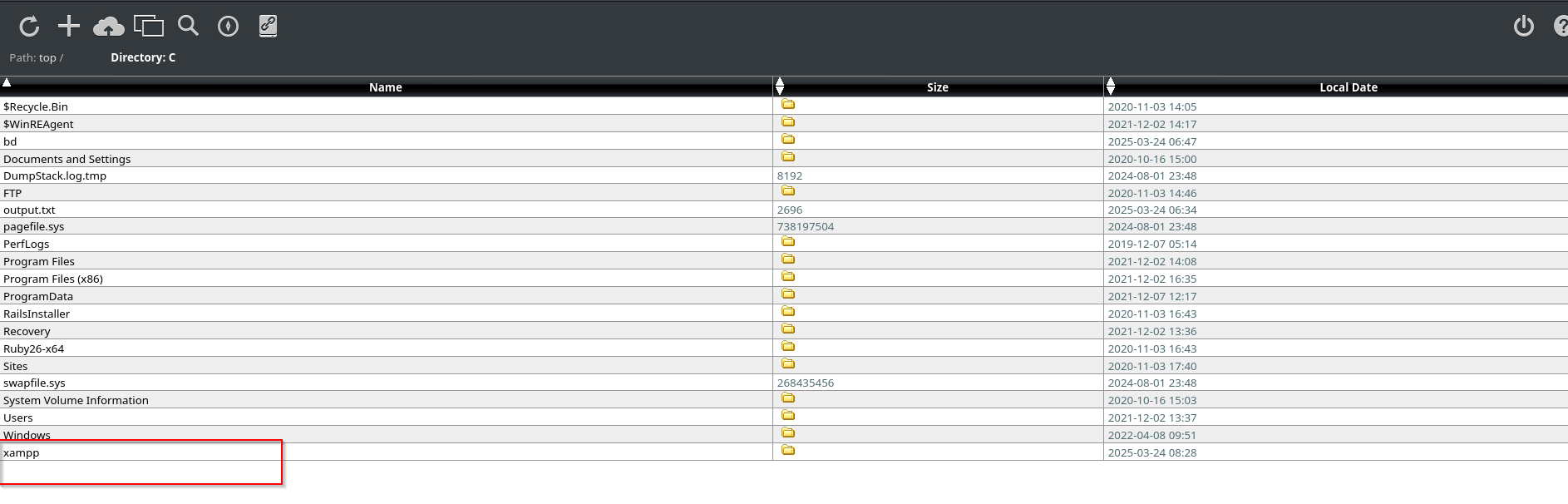The width and height of the screenshot is (1568, 504).
Task: Toggle the sort arrow in the Name column
Action: pos(7,82)
